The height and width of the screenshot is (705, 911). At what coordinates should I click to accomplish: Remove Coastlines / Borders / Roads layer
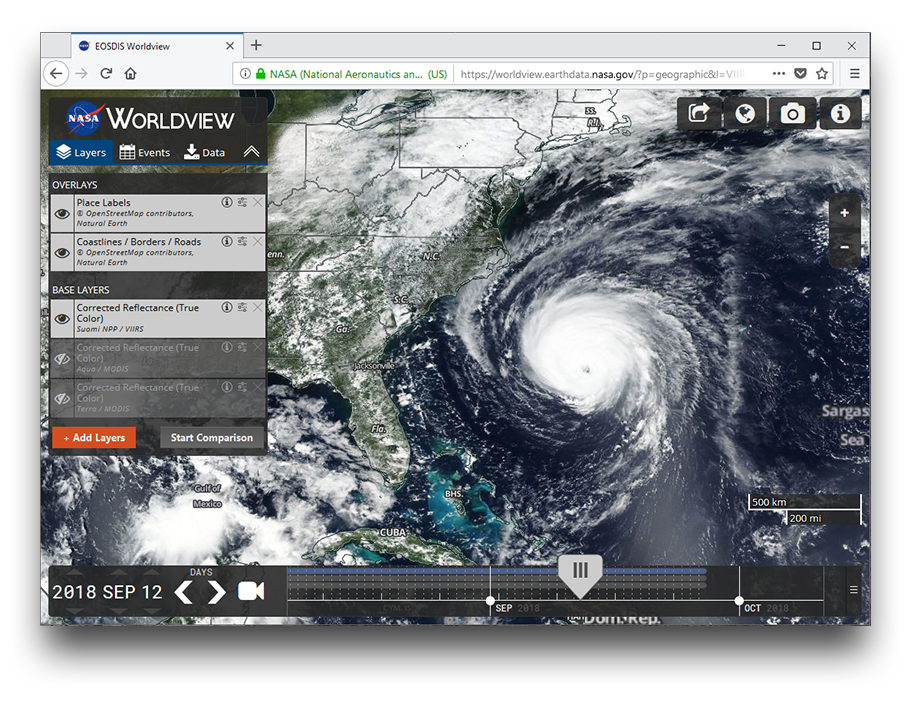point(257,241)
